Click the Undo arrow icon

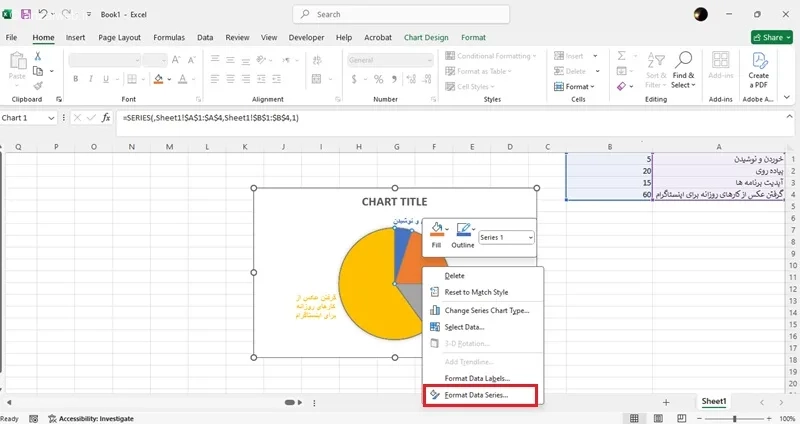43,15
